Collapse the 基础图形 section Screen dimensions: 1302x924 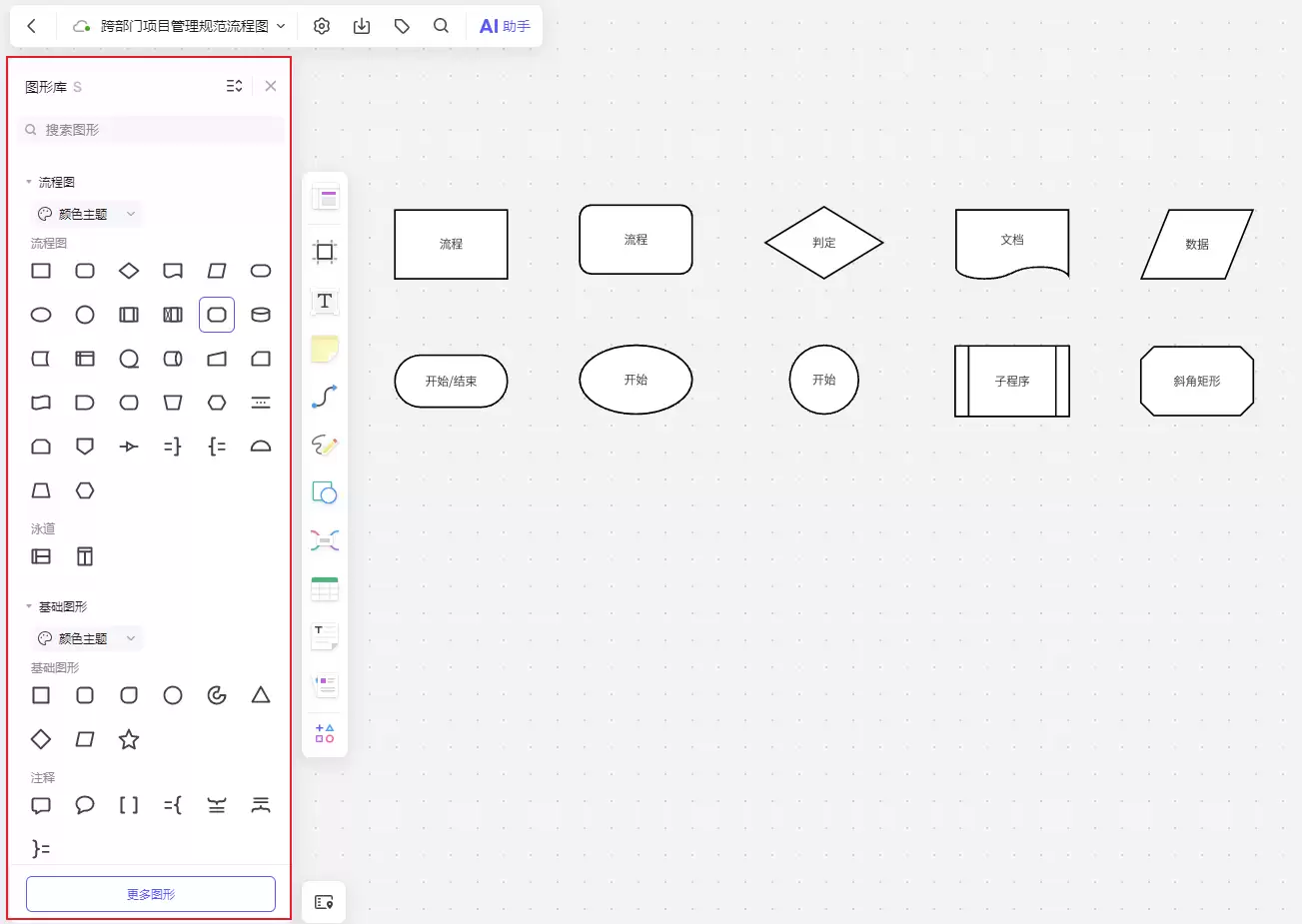[29, 606]
